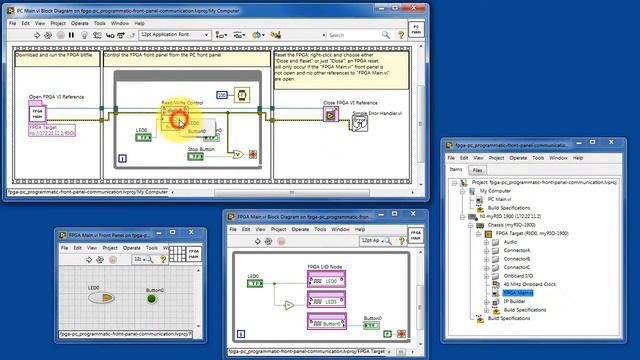Click False constant in FPGA block diagram
This screenshot has width=640, height=360.
pos(387,334)
